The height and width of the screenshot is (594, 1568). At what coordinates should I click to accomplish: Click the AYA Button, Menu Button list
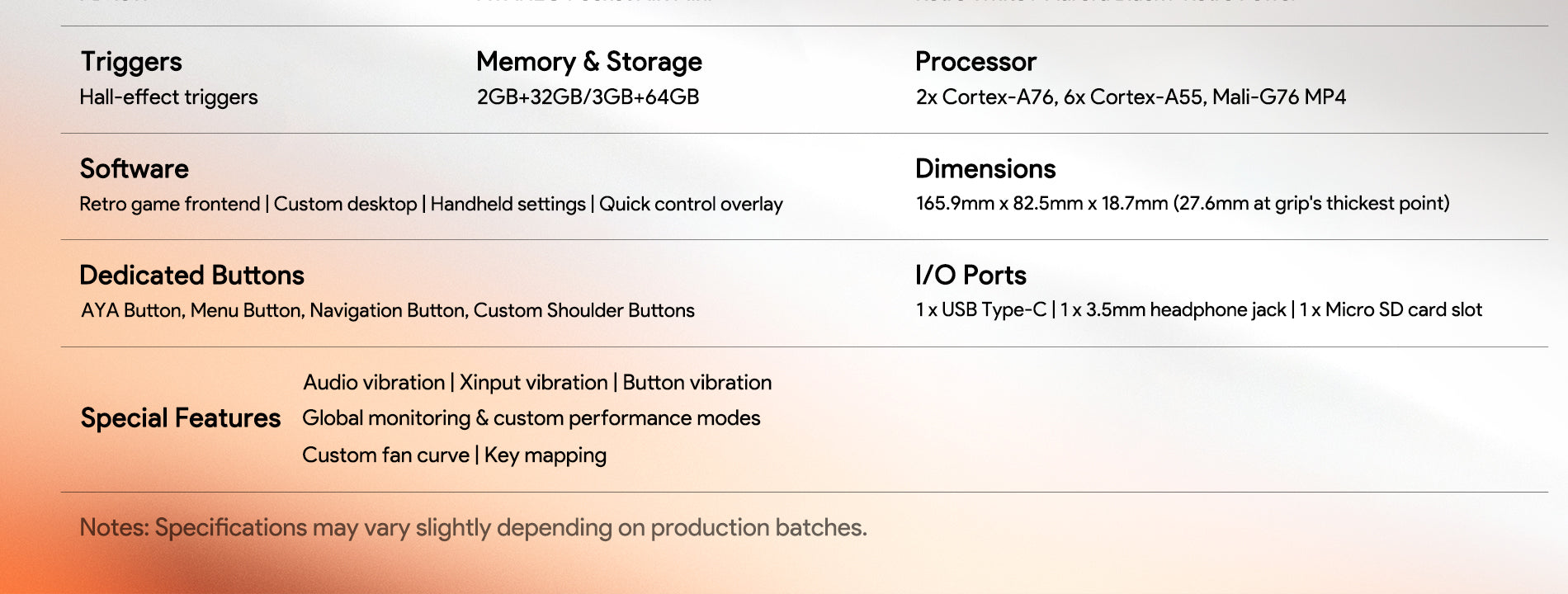[387, 310]
